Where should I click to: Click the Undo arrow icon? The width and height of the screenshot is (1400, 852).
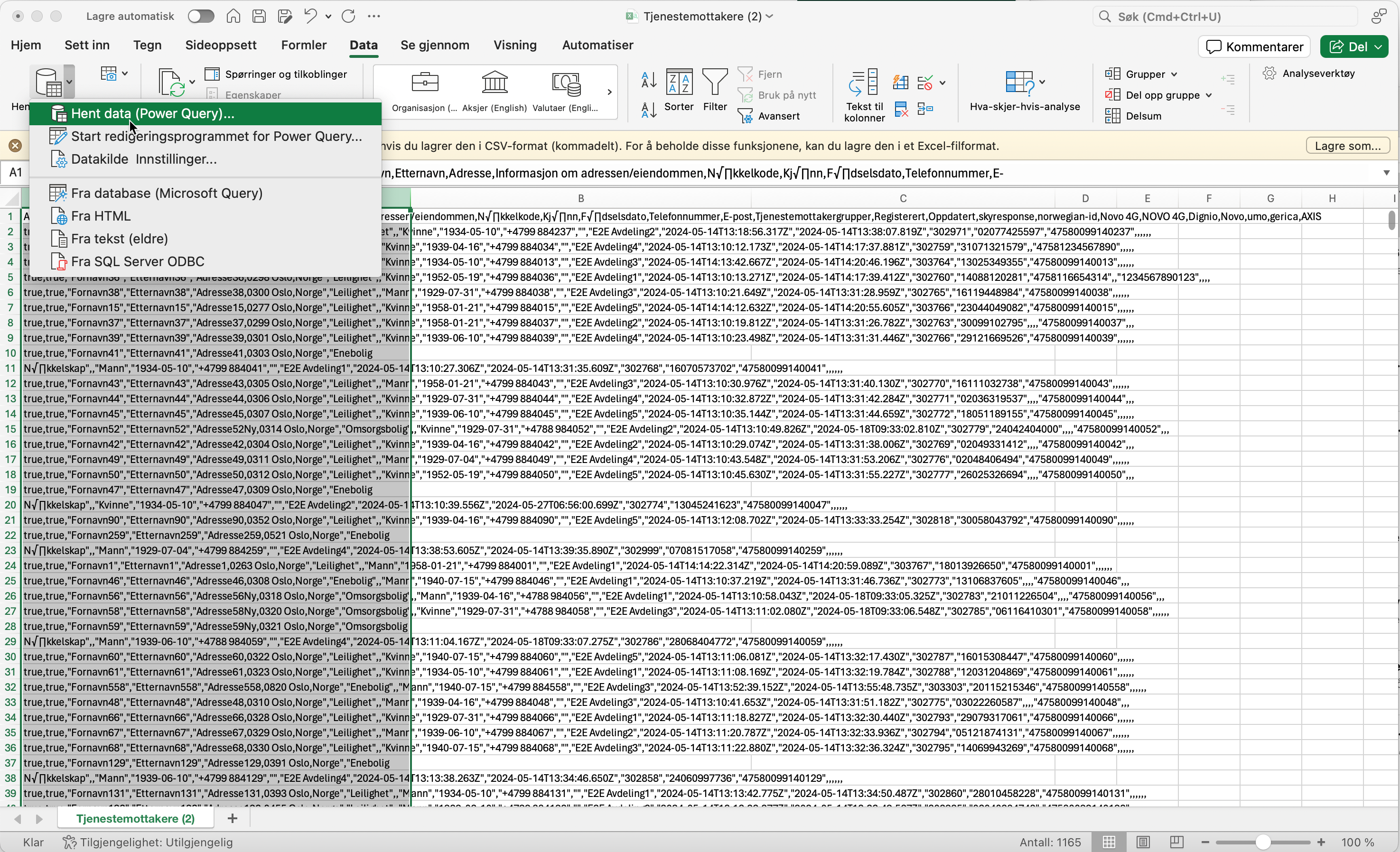point(310,17)
